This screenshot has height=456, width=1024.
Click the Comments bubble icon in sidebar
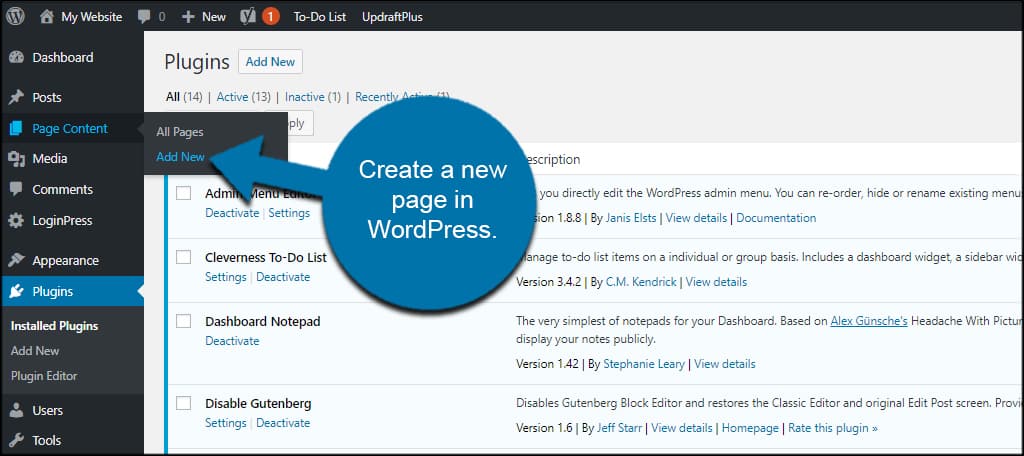point(16,189)
